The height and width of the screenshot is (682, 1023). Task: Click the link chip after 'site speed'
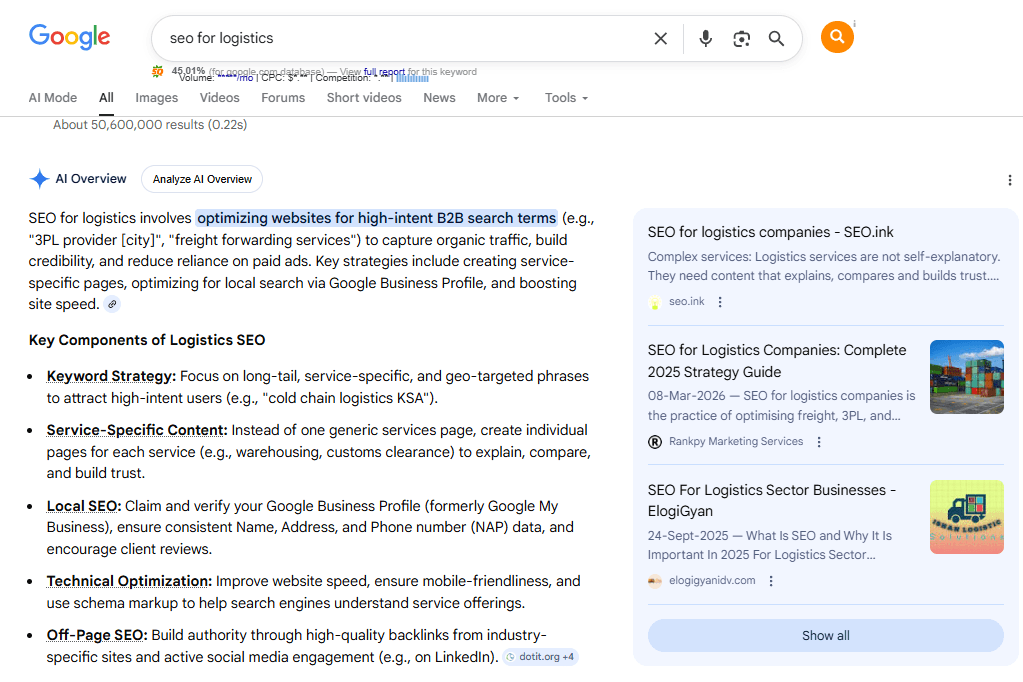113,304
